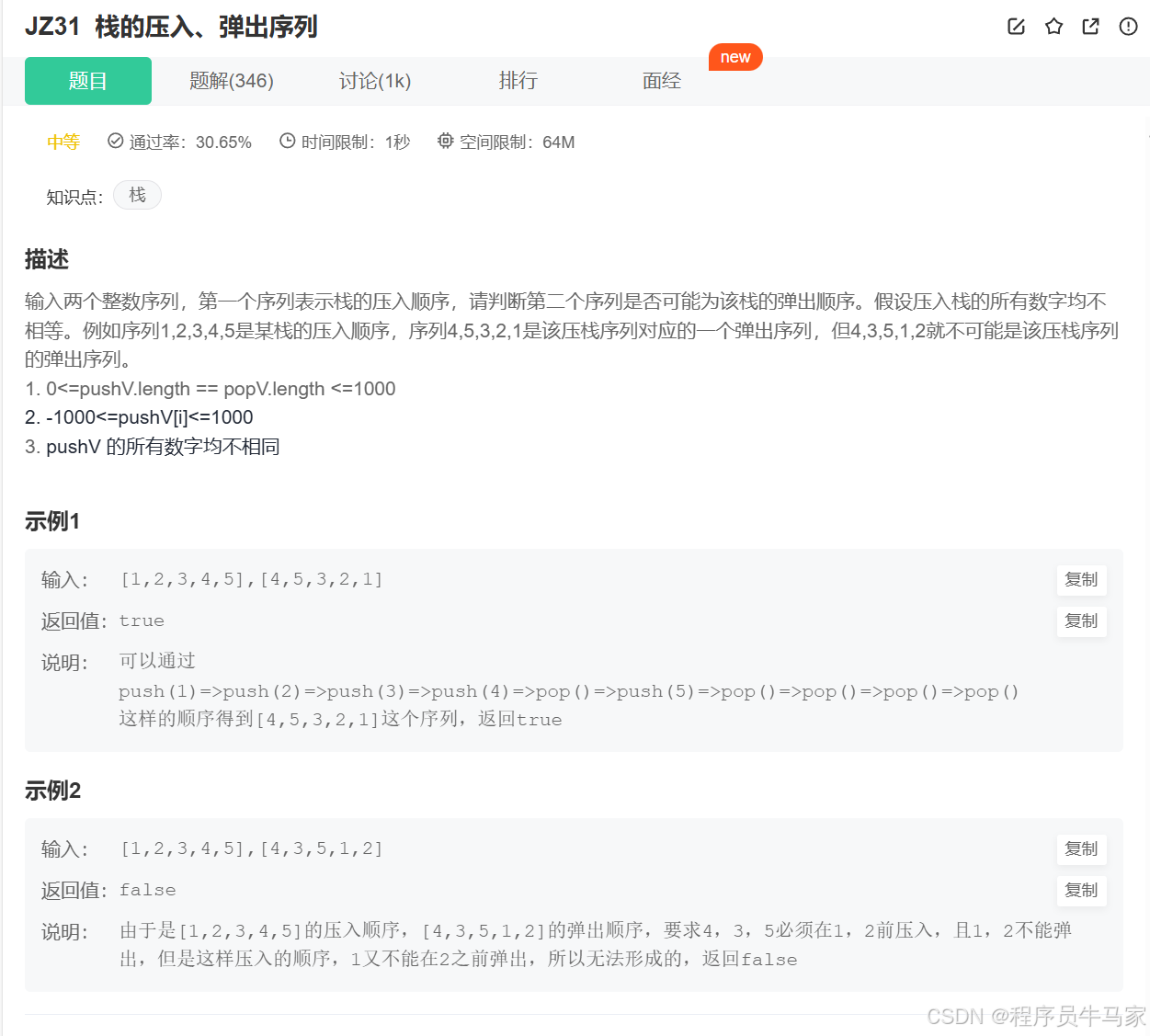Click the pass rate checkmark icon

[x=116, y=141]
